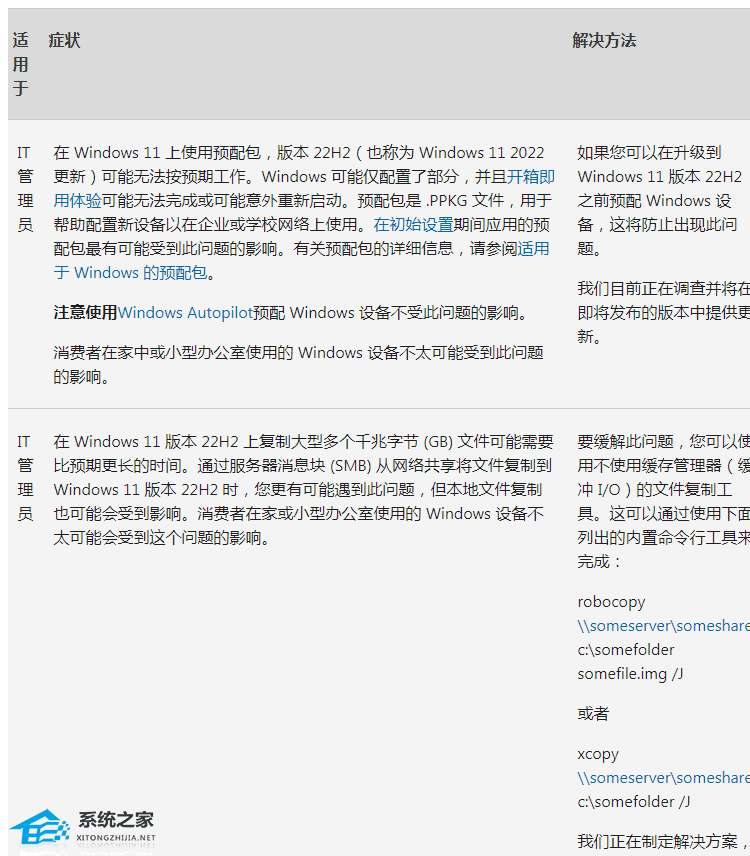Click the 症状 column header
Image resolution: width=750 pixels, height=856 pixels.
pyautogui.click(x=64, y=40)
